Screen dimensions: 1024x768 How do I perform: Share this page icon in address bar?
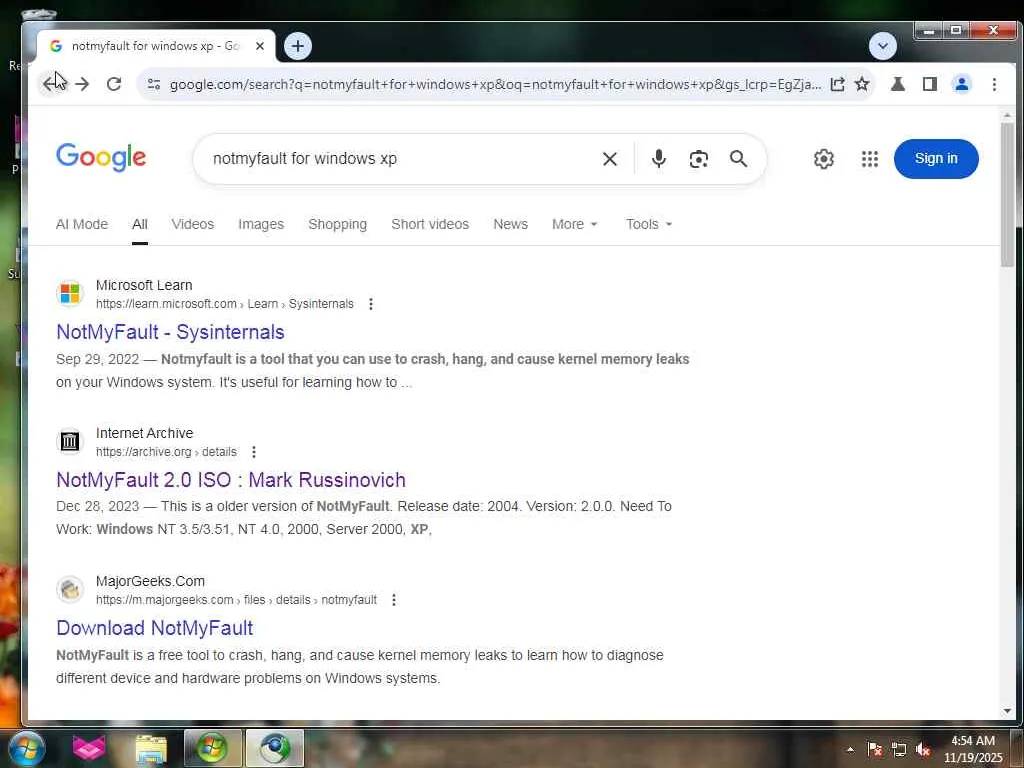[x=837, y=84]
